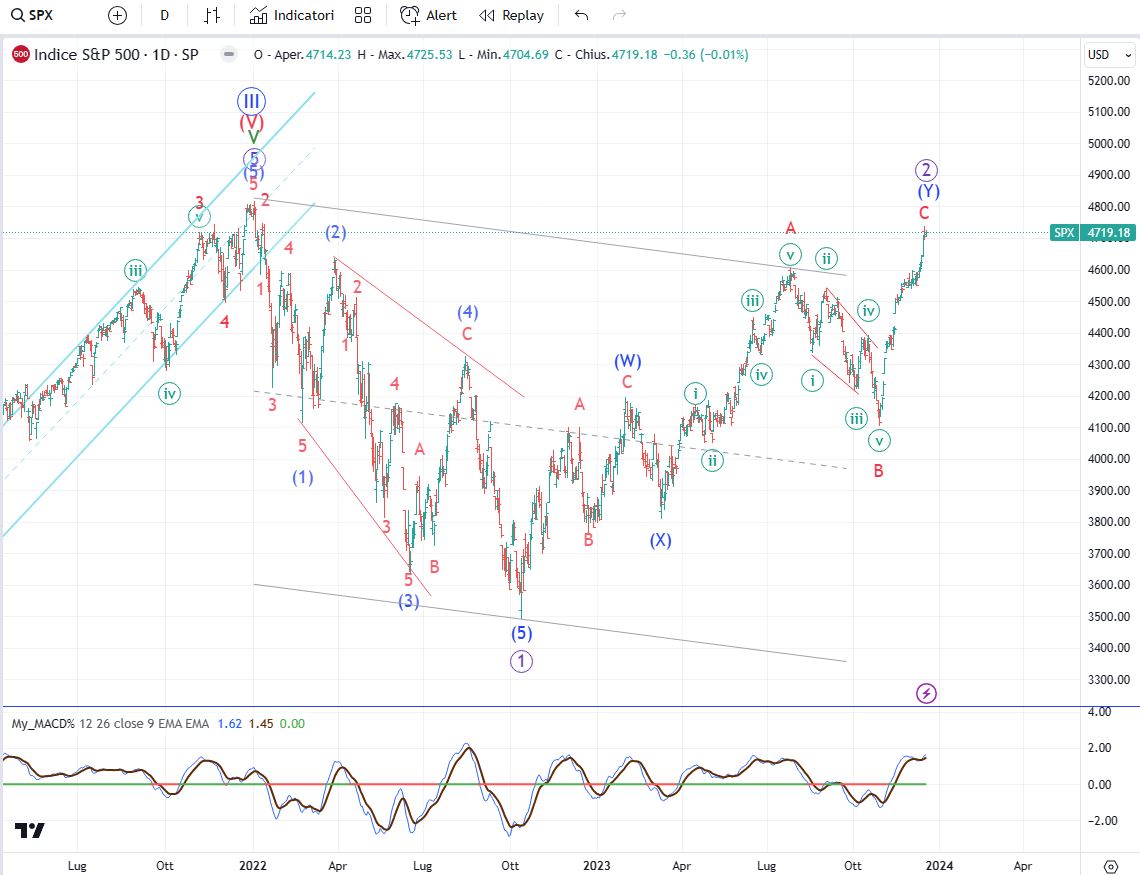Screen dimensions: 1140x875
Task: Click the 3300.00 price axis value
Action: [x=1109, y=680]
